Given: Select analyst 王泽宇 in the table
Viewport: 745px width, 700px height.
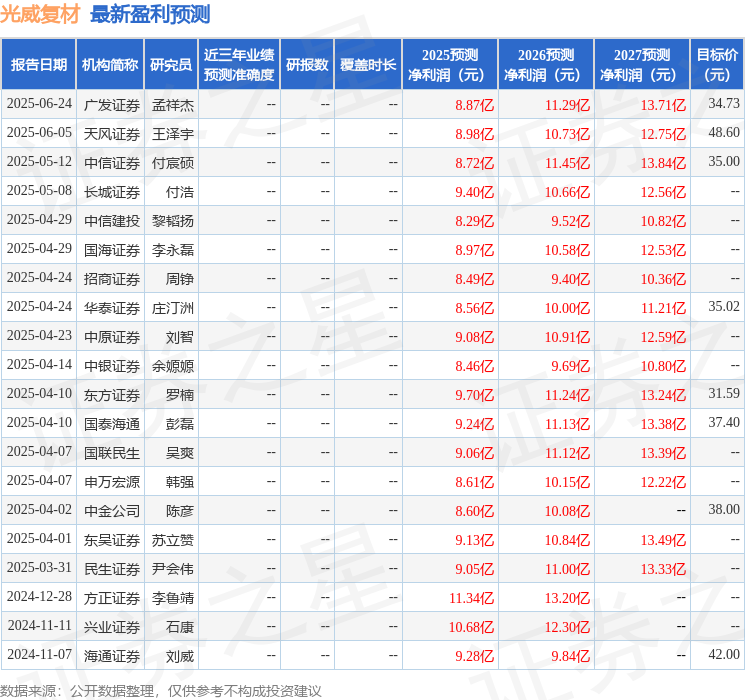Looking at the screenshot, I should (173, 133).
